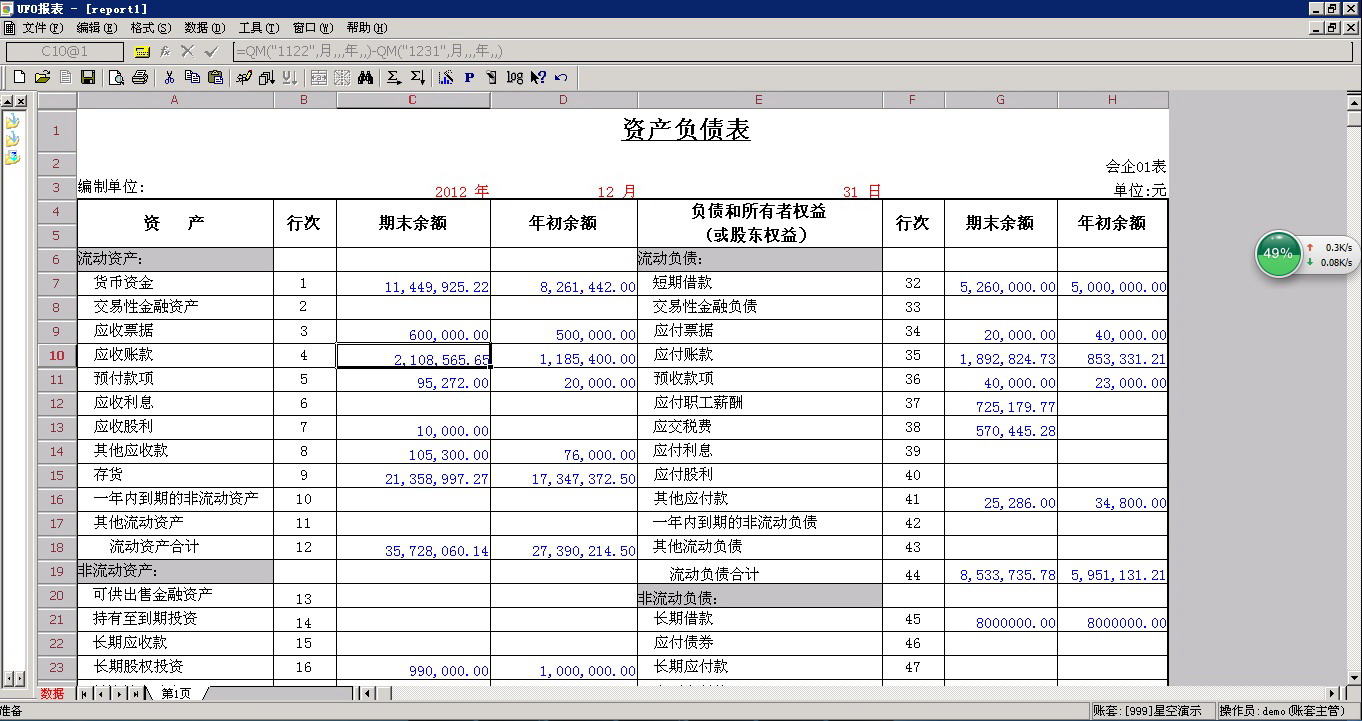The image size is (1362, 721).
Task: Click the 流动负债合计 value 8,533,735.78
Action: (x=1000, y=572)
